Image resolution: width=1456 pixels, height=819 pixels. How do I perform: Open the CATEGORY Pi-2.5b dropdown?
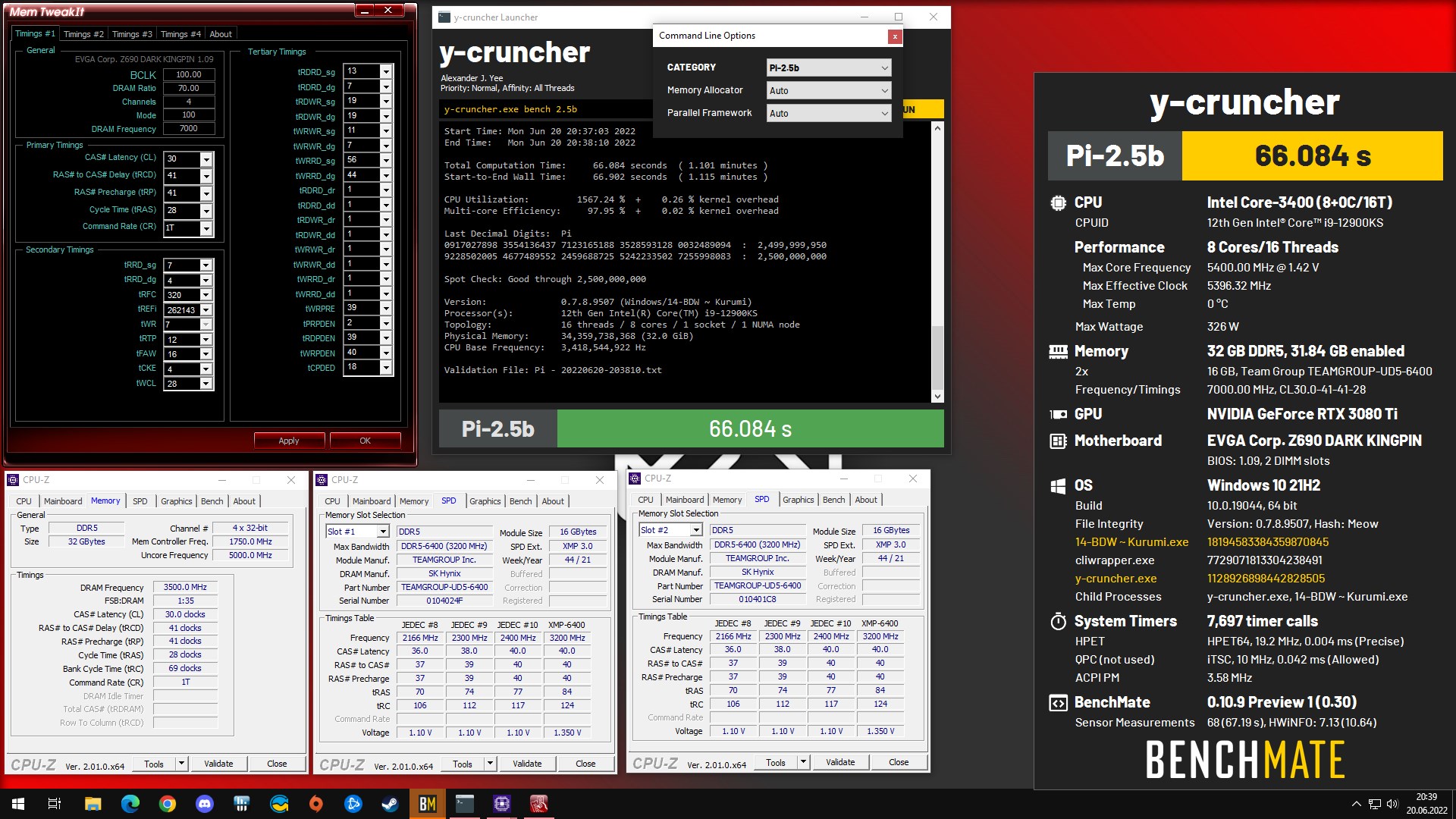(x=829, y=67)
